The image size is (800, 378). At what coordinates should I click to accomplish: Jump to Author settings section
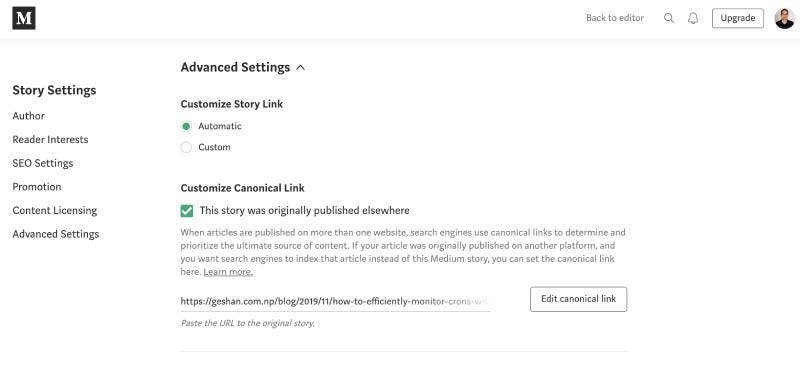click(x=29, y=116)
